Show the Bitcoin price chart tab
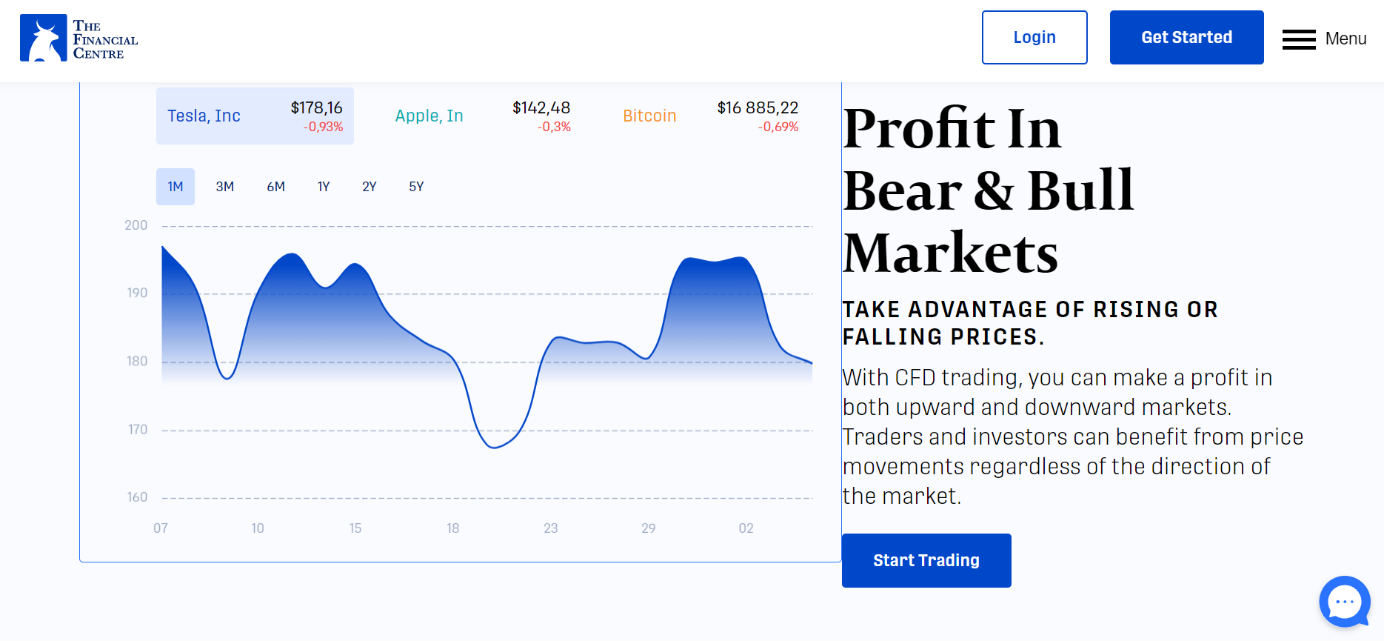 pos(649,116)
